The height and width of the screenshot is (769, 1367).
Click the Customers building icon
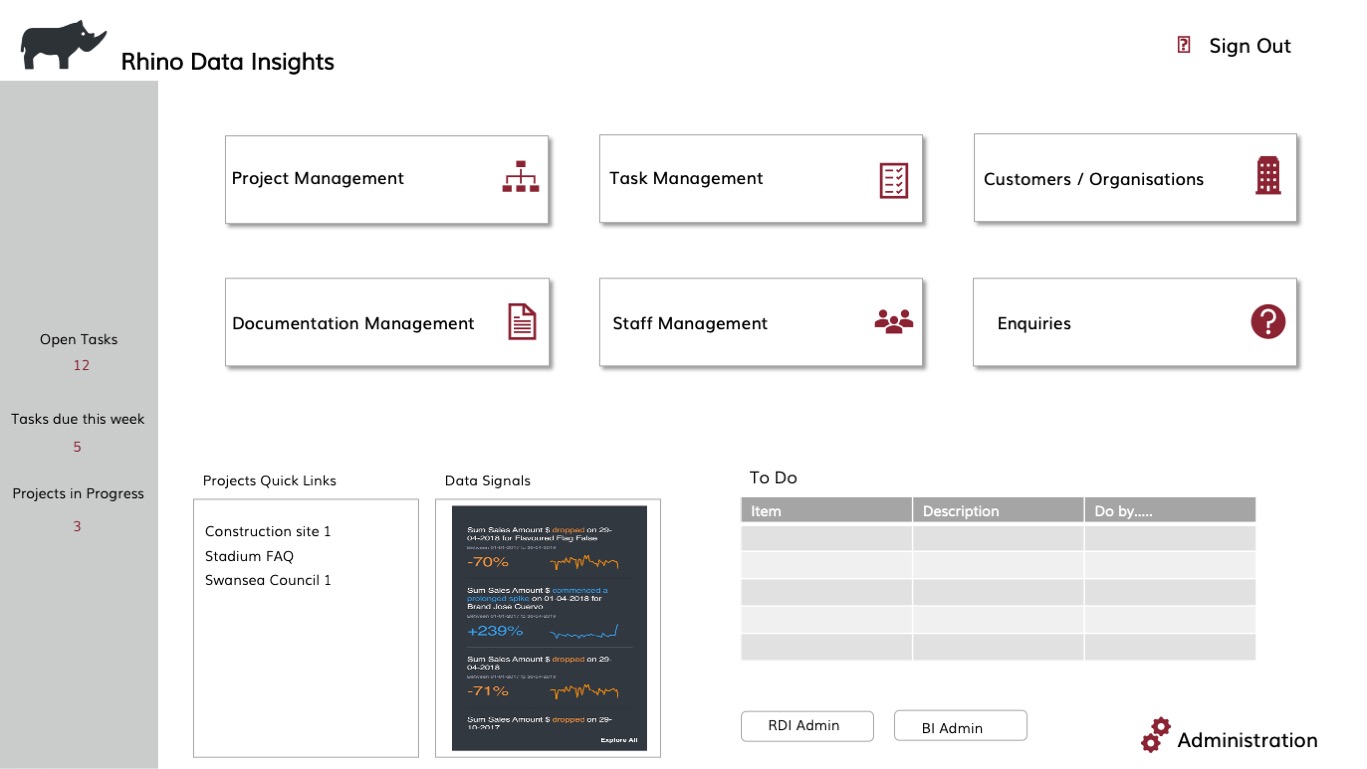[x=1268, y=176]
